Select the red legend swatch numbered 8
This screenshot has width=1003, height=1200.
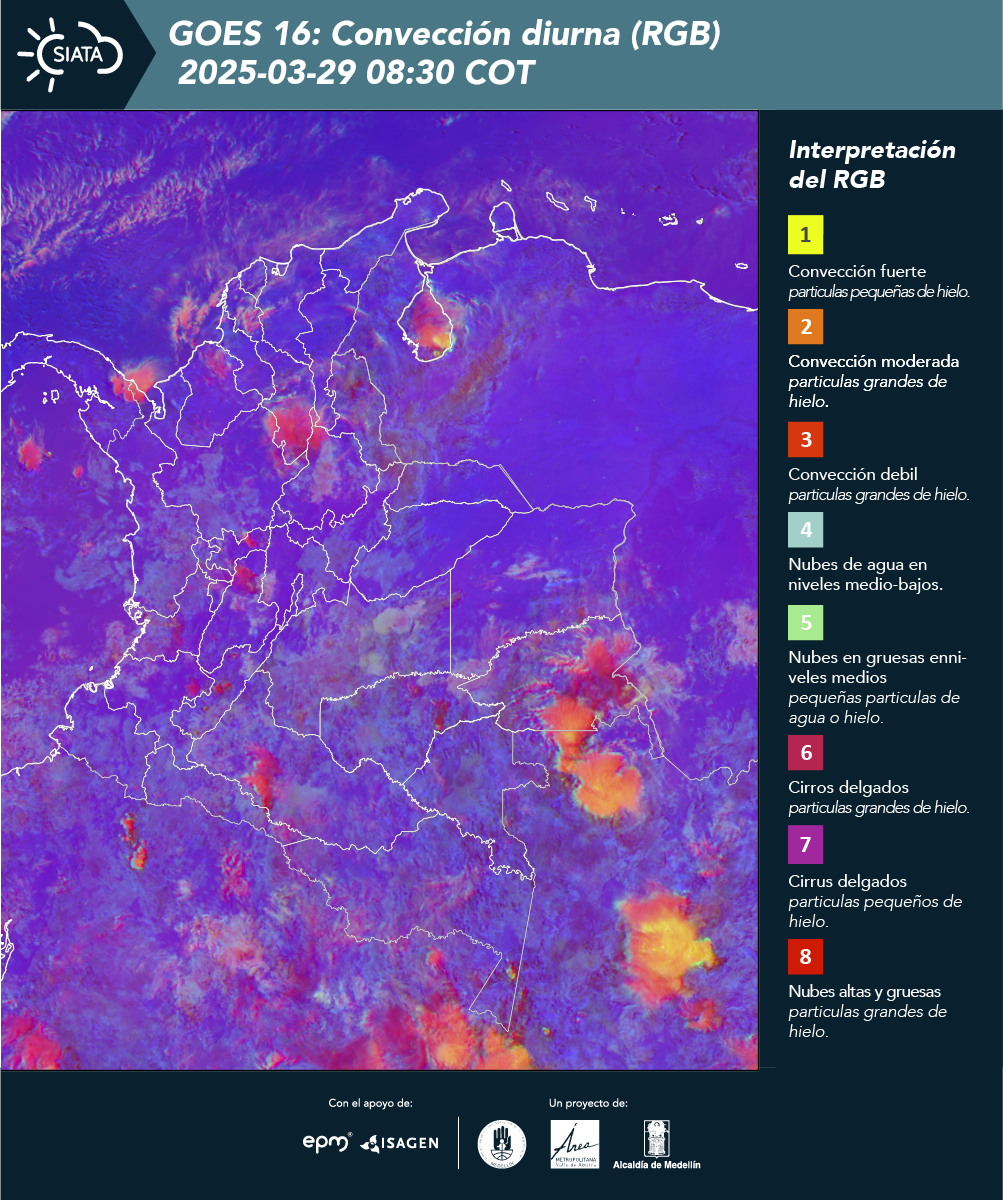805,957
